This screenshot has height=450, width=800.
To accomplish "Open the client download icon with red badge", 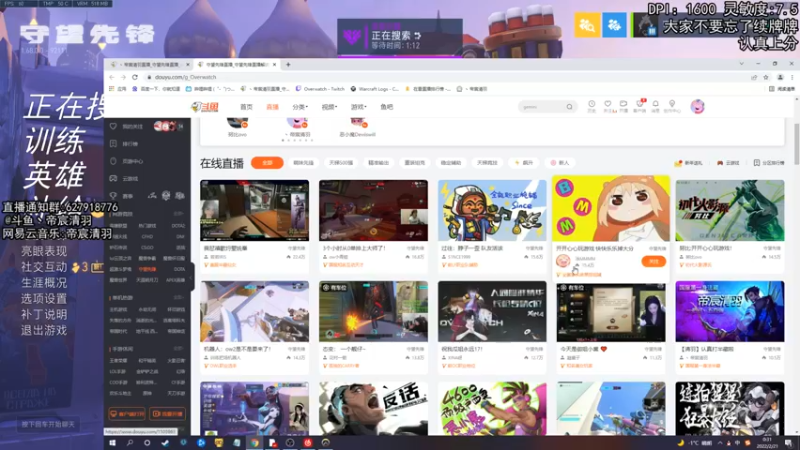I will click(x=640, y=106).
